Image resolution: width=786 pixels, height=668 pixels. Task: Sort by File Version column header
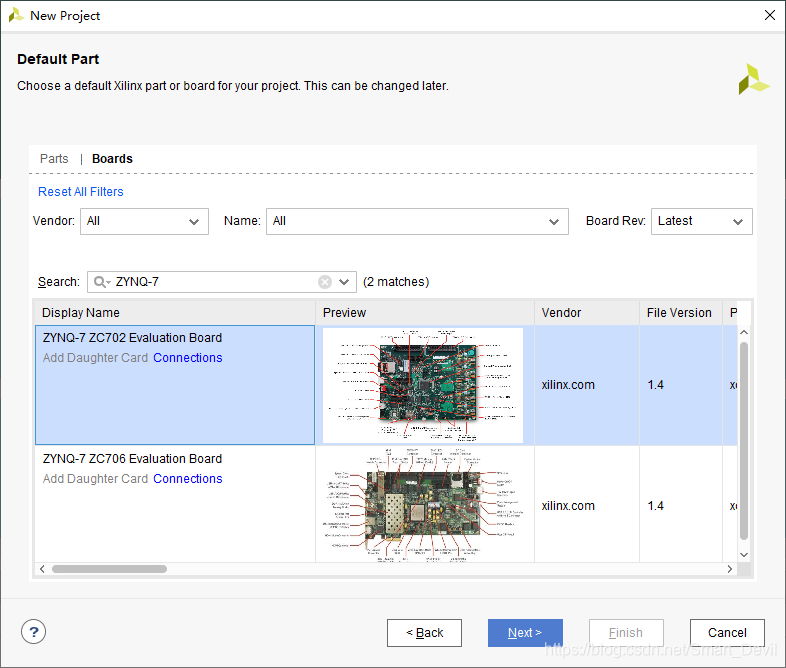coord(681,313)
